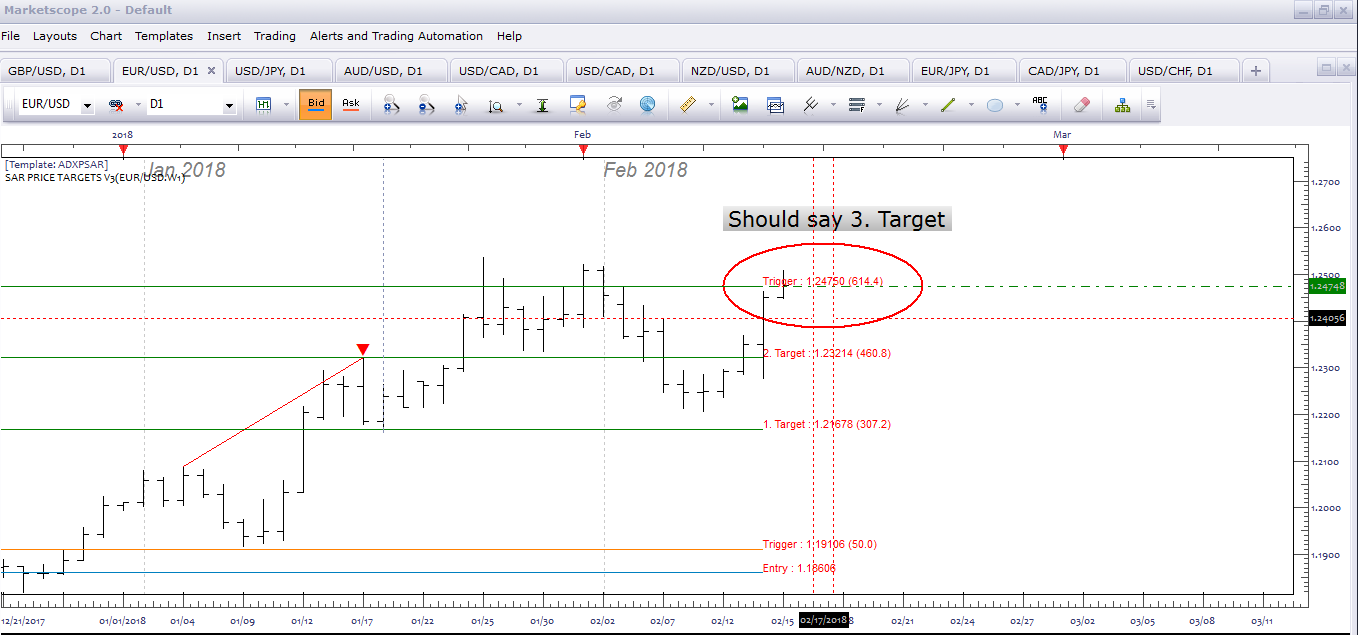The width and height of the screenshot is (1358, 635).
Task: Open the chart properties key icon
Action: pos(578,104)
